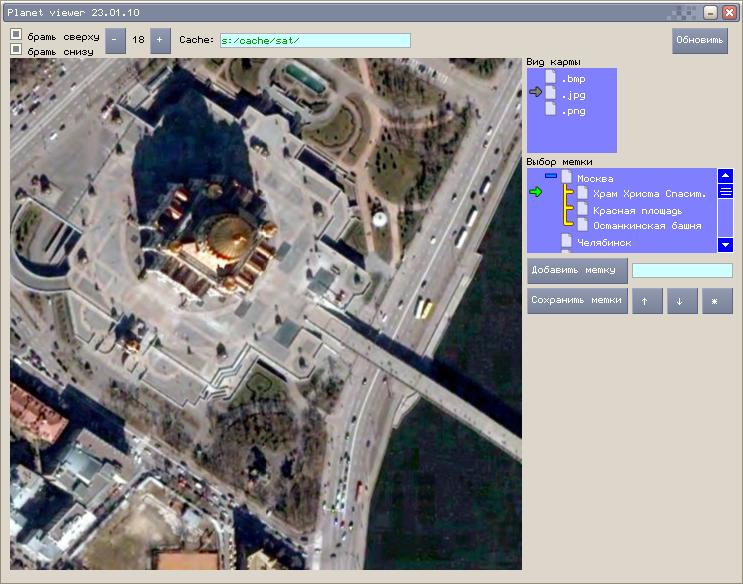Click the document icon beside Москва

(567, 177)
